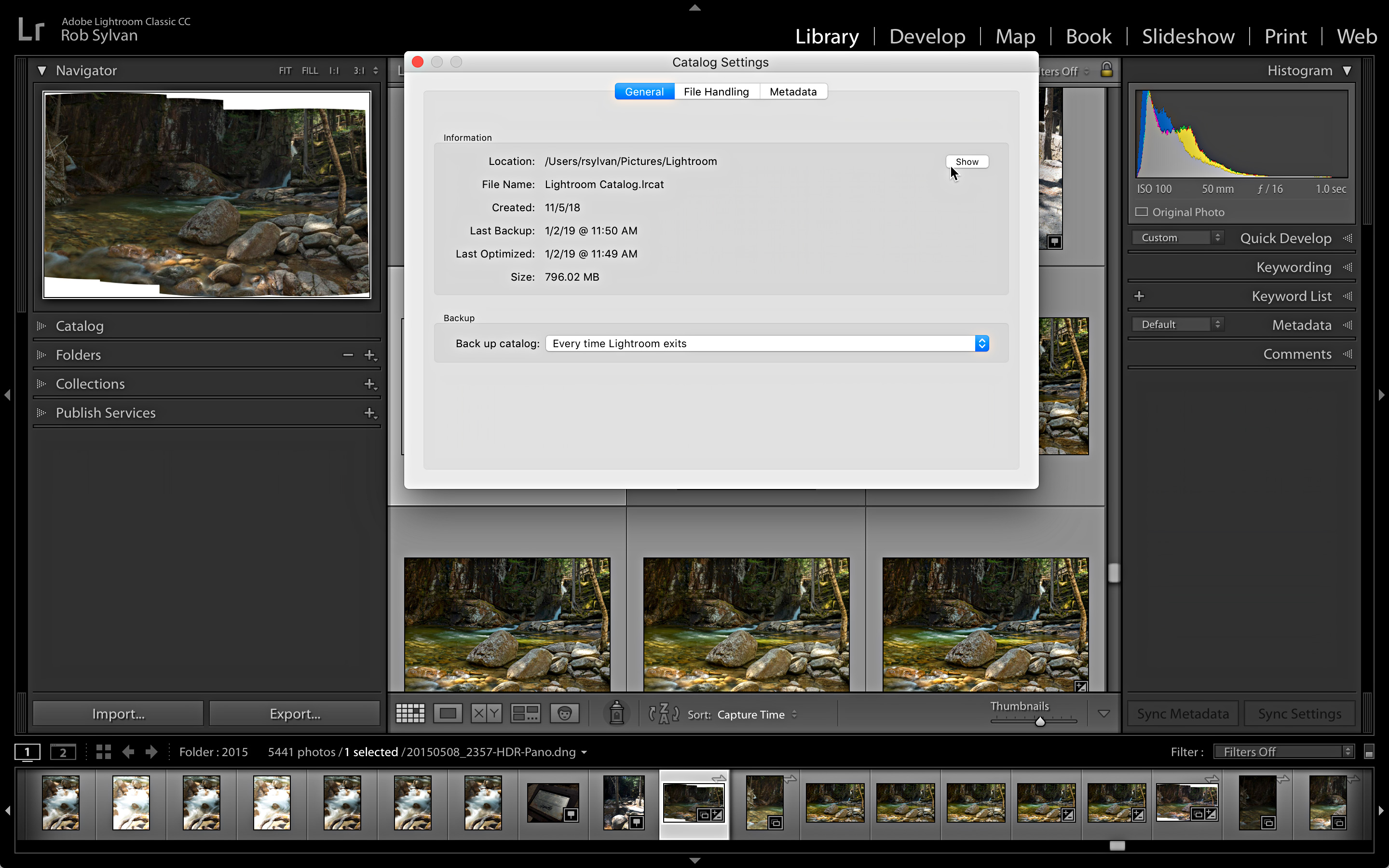
Task: Click the Grid view icon in toolbar
Action: (x=409, y=714)
